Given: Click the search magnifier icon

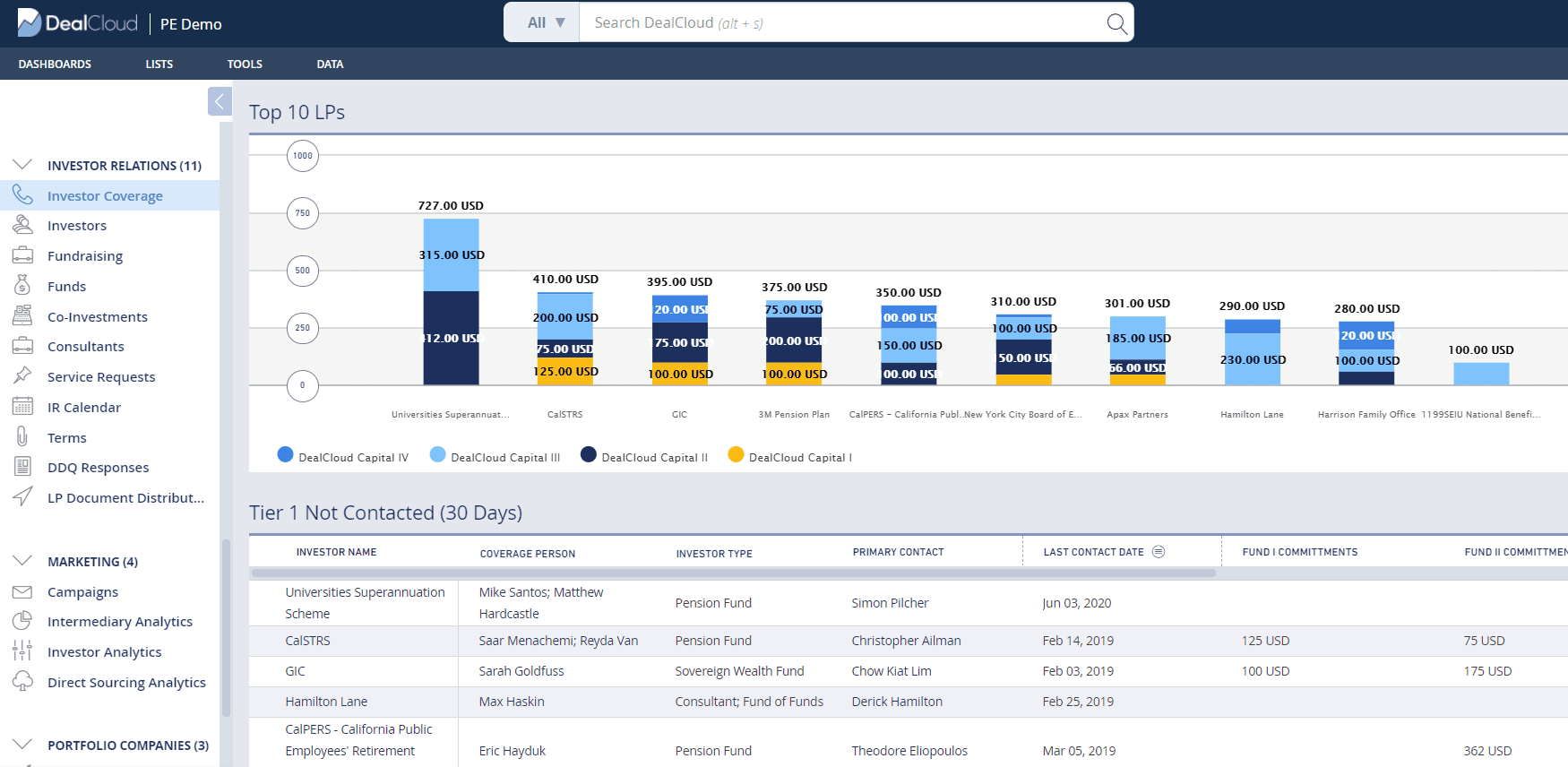Looking at the screenshot, I should point(1116,23).
